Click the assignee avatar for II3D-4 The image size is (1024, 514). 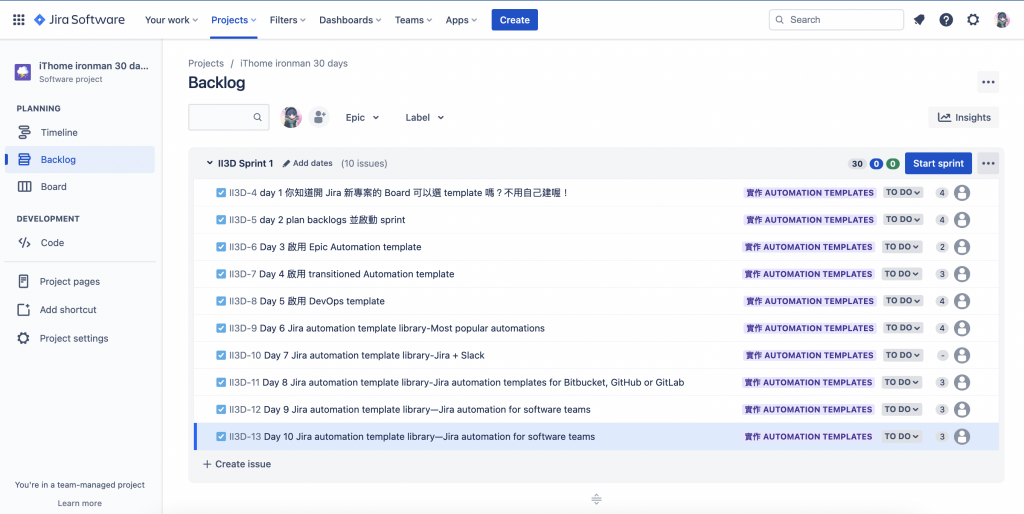[x=961, y=193]
